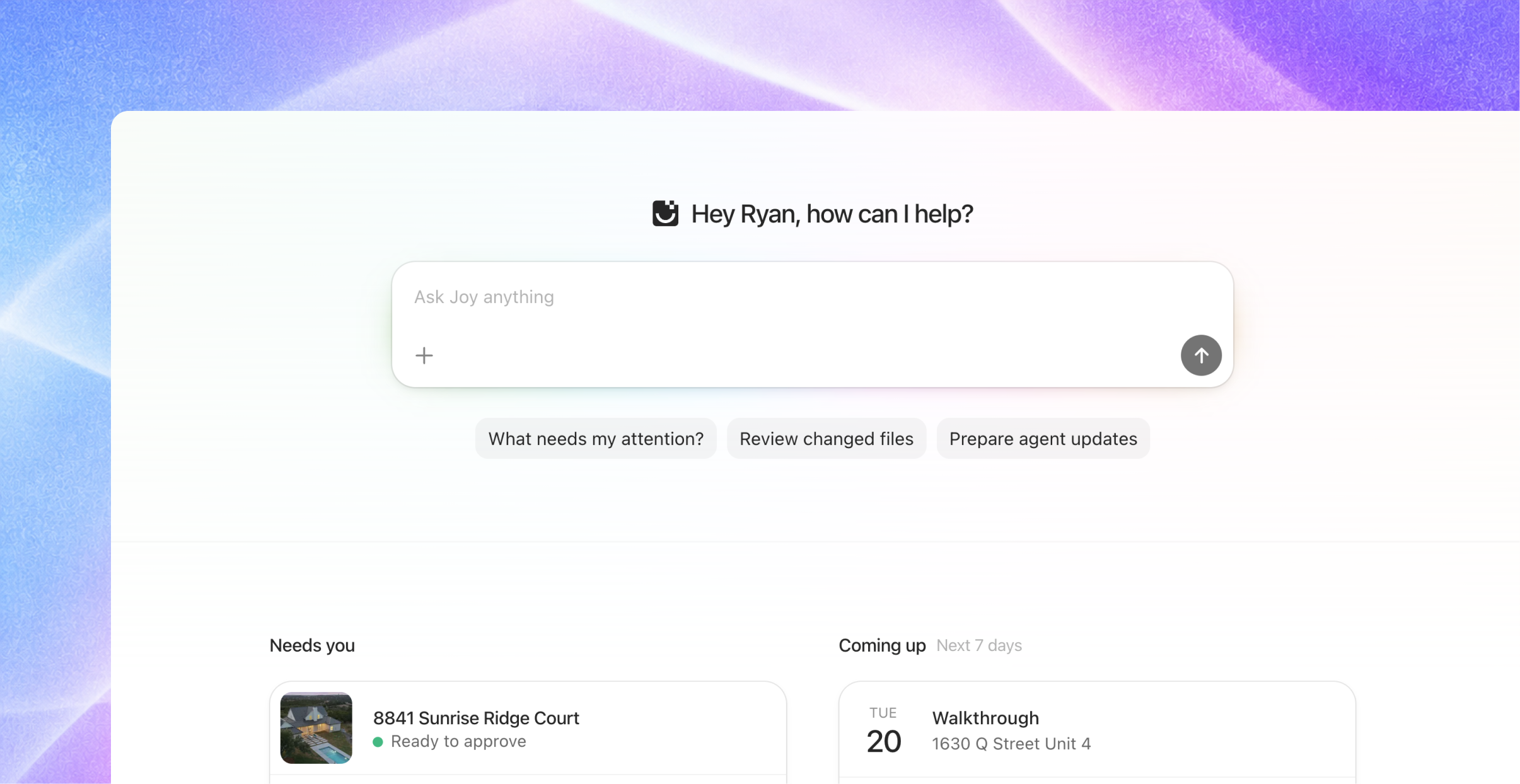Open the Sunrise Ridge Court house thumbnail
Image resolution: width=1520 pixels, height=784 pixels.
pos(316,728)
